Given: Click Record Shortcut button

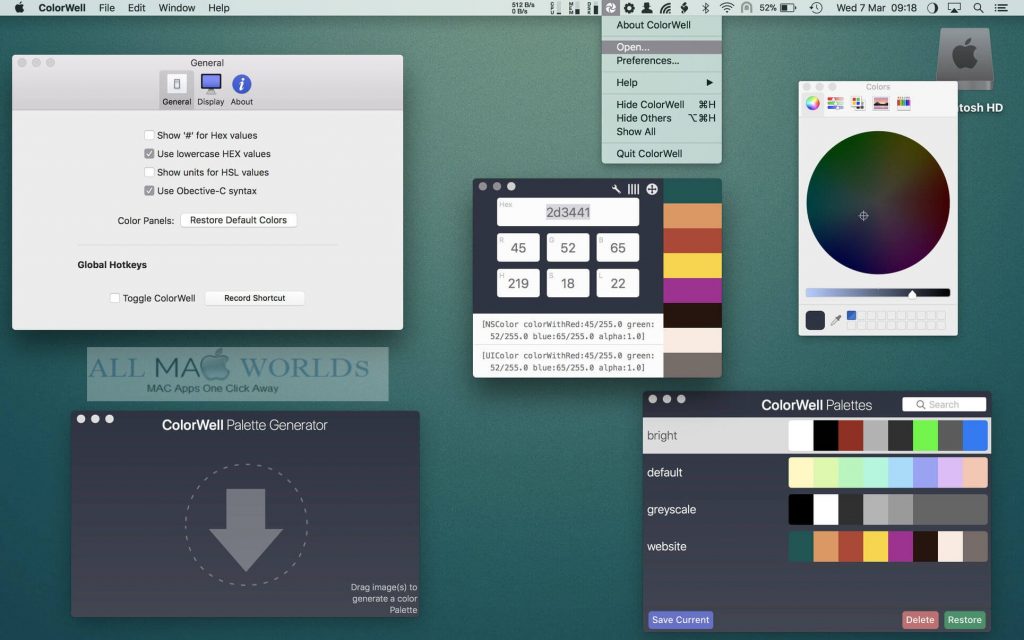Looking at the screenshot, I should point(255,298).
